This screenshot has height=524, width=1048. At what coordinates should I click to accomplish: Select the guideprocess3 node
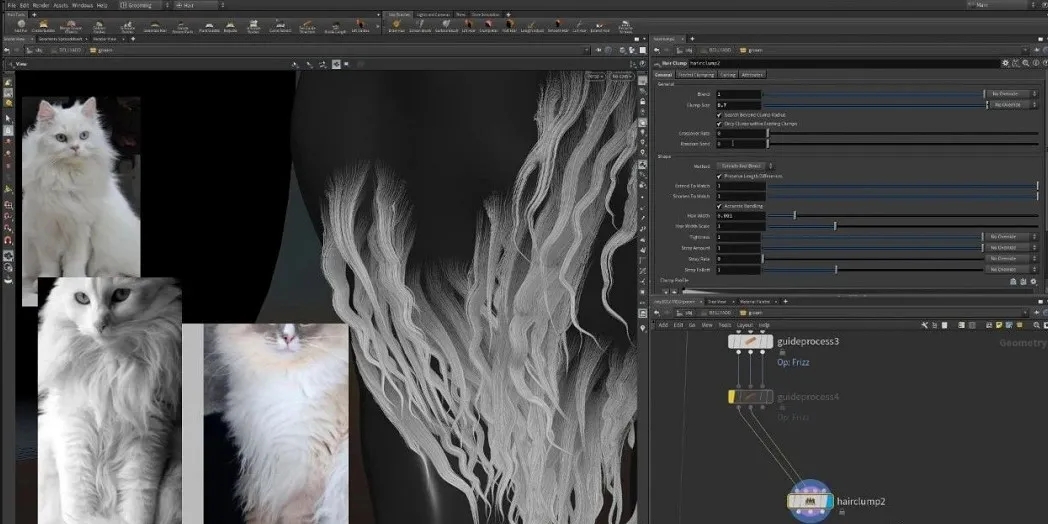click(751, 342)
